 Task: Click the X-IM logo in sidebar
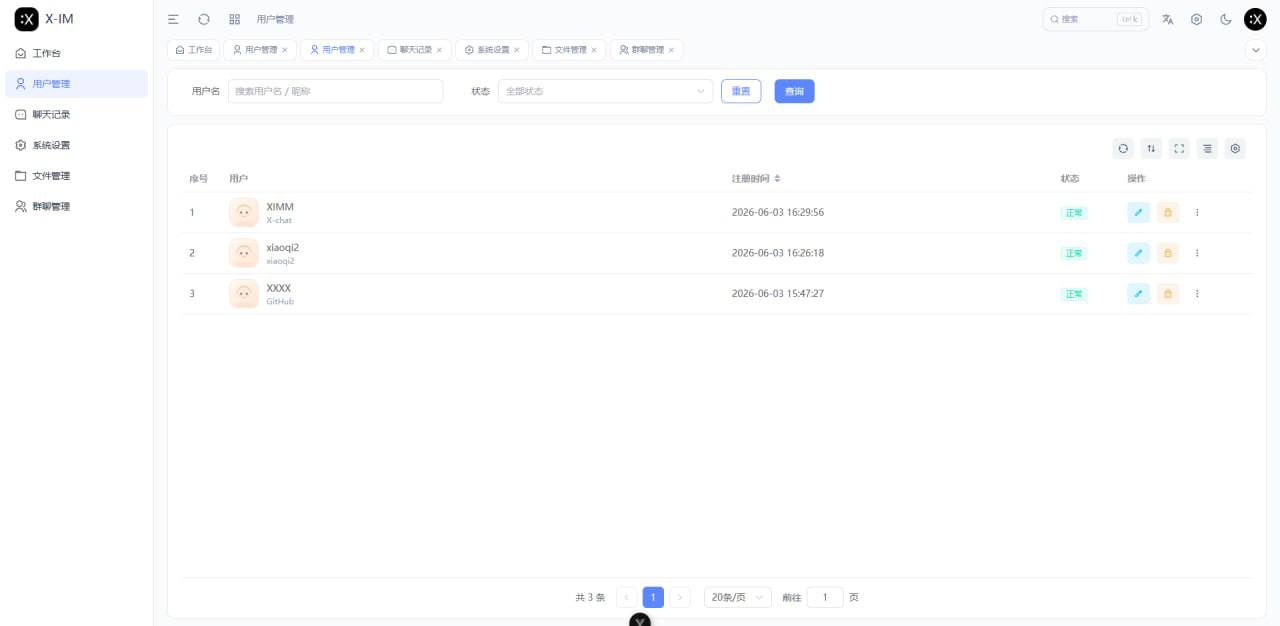click(26, 18)
